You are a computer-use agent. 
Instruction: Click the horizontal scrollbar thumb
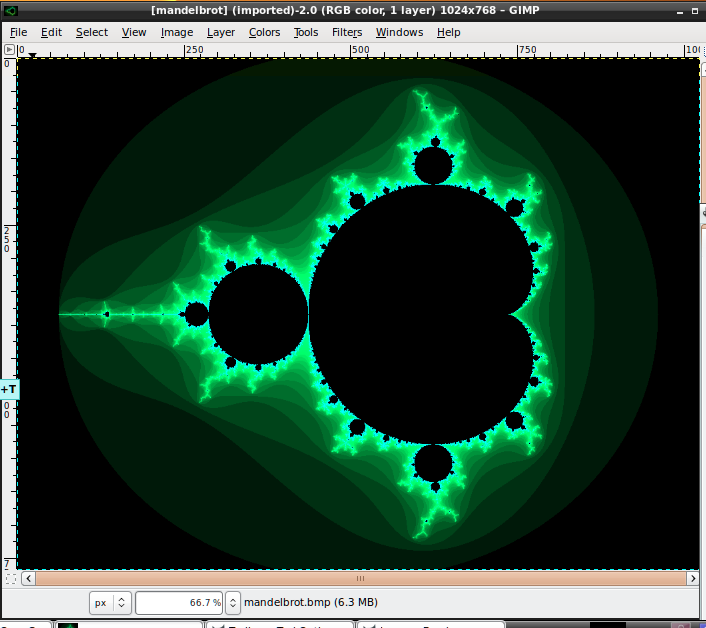[360, 578]
